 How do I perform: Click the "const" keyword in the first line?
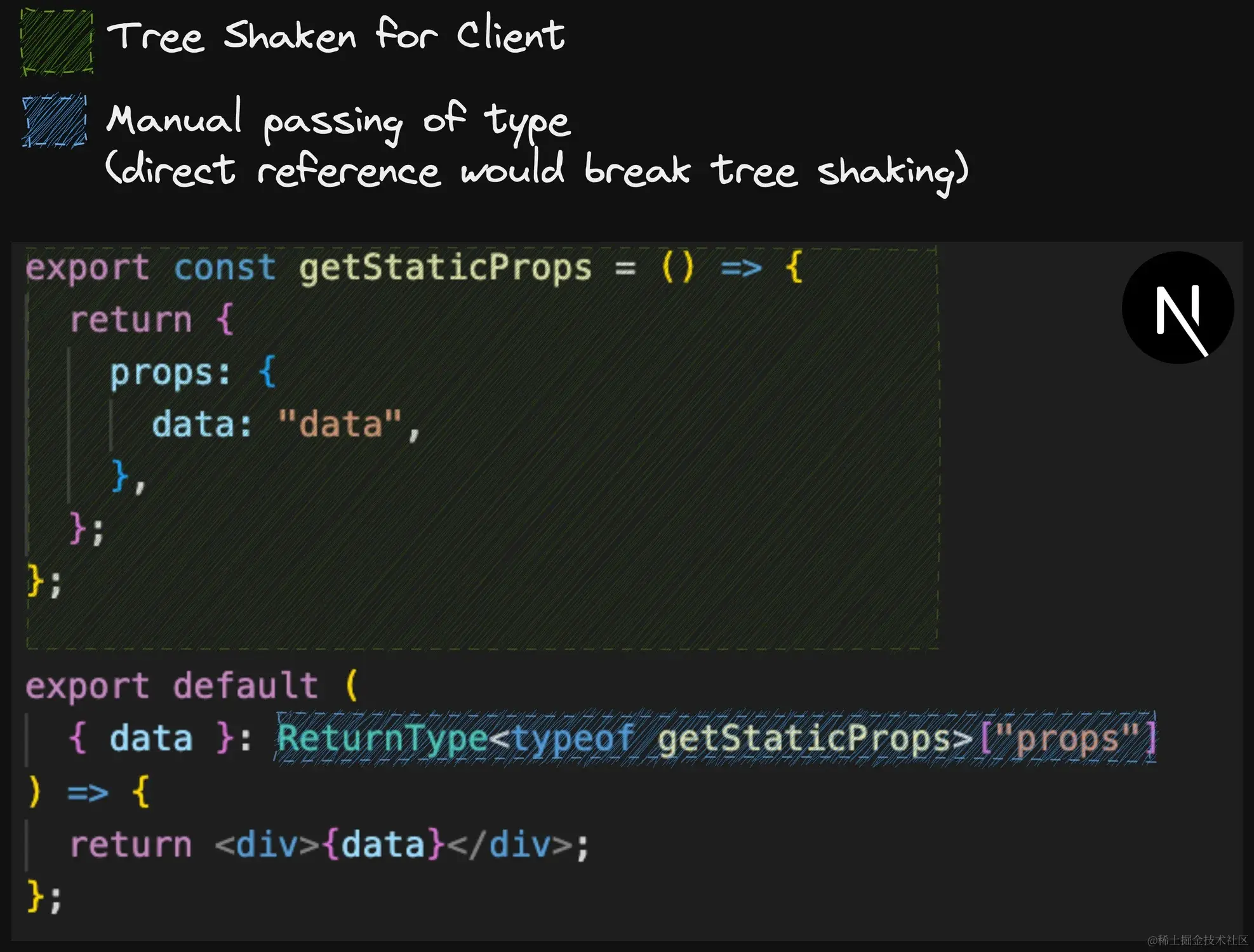225,267
